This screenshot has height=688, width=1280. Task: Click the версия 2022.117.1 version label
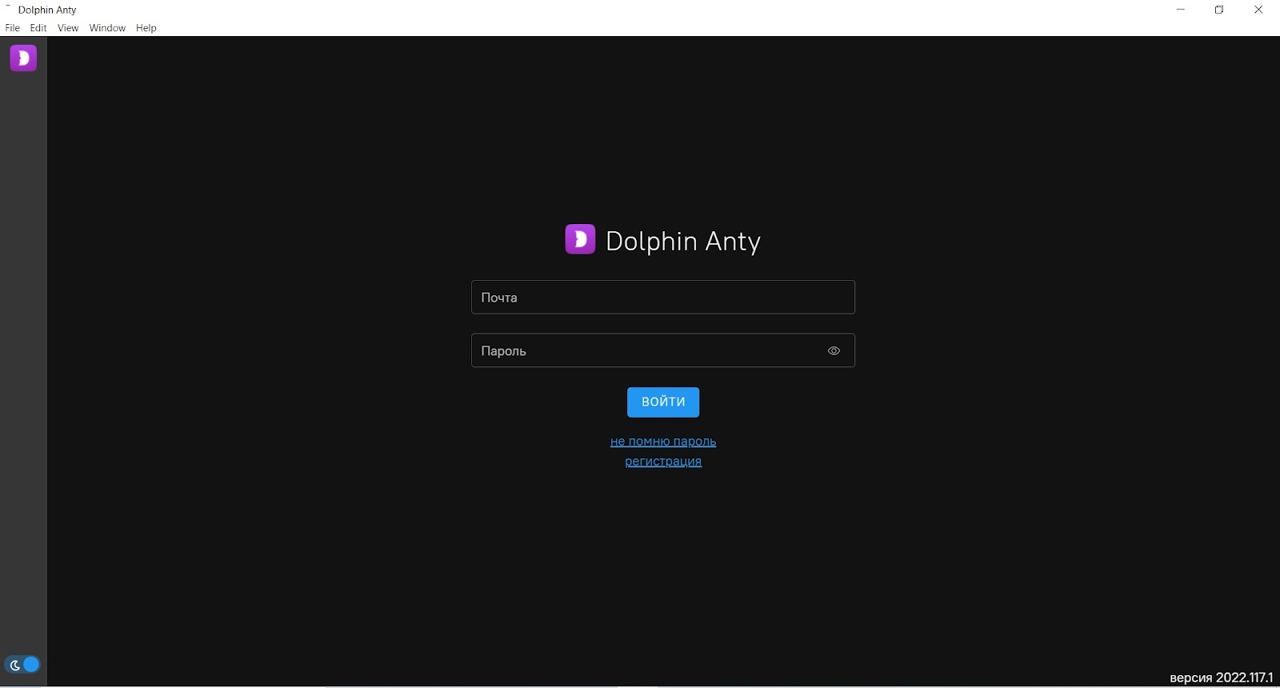pyautogui.click(x=1221, y=677)
